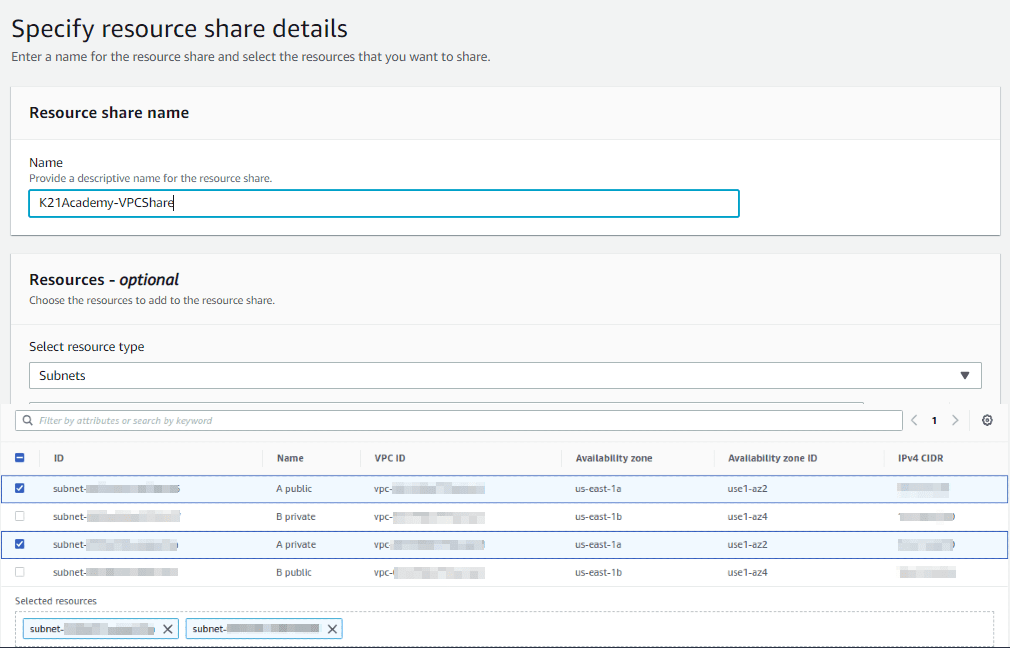Remove the second selected subnet tag
This screenshot has width=1010, height=648.
click(332, 629)
